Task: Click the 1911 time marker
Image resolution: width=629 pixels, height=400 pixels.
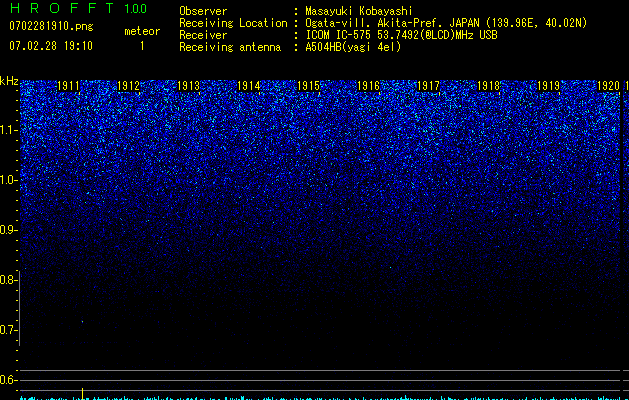Action: tap(68, 86)
